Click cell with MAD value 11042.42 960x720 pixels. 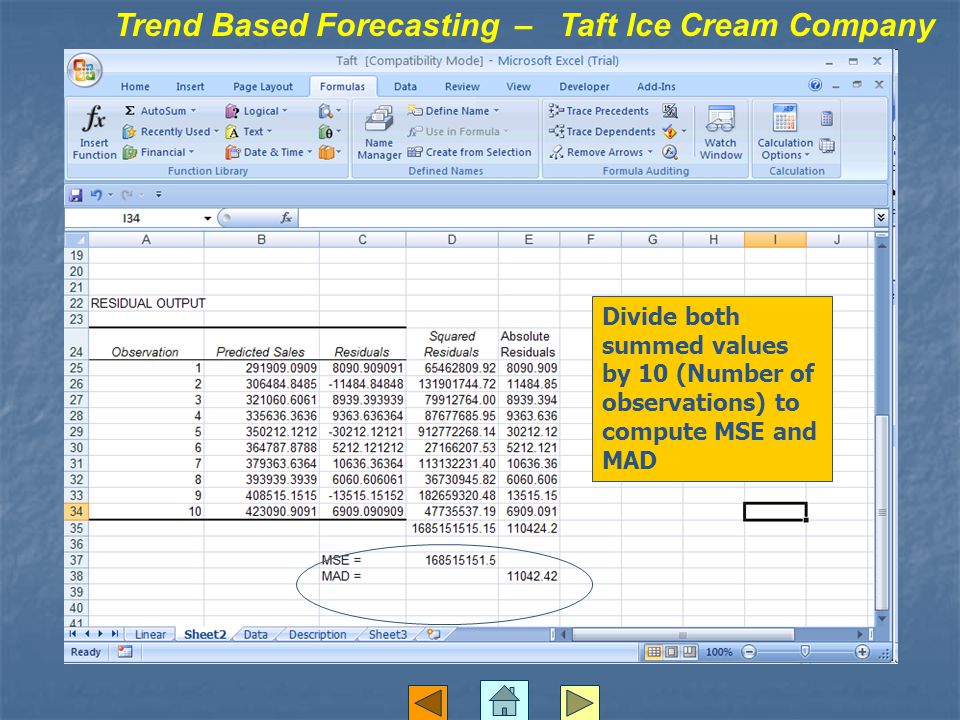[529, 576]
